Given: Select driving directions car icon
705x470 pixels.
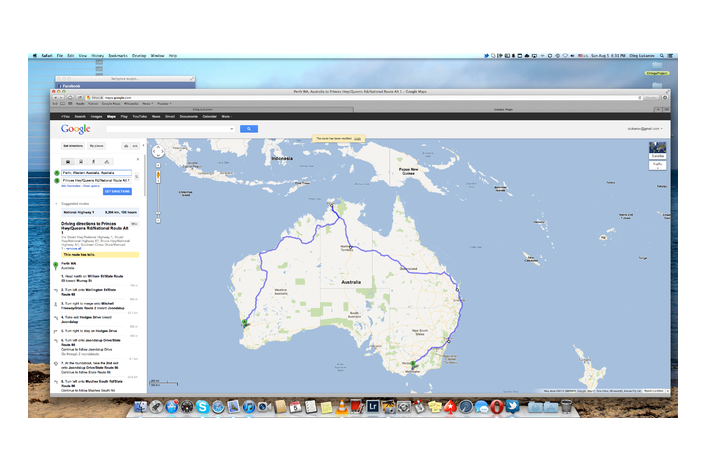Looking at the screenshot, I should [68, 161].
